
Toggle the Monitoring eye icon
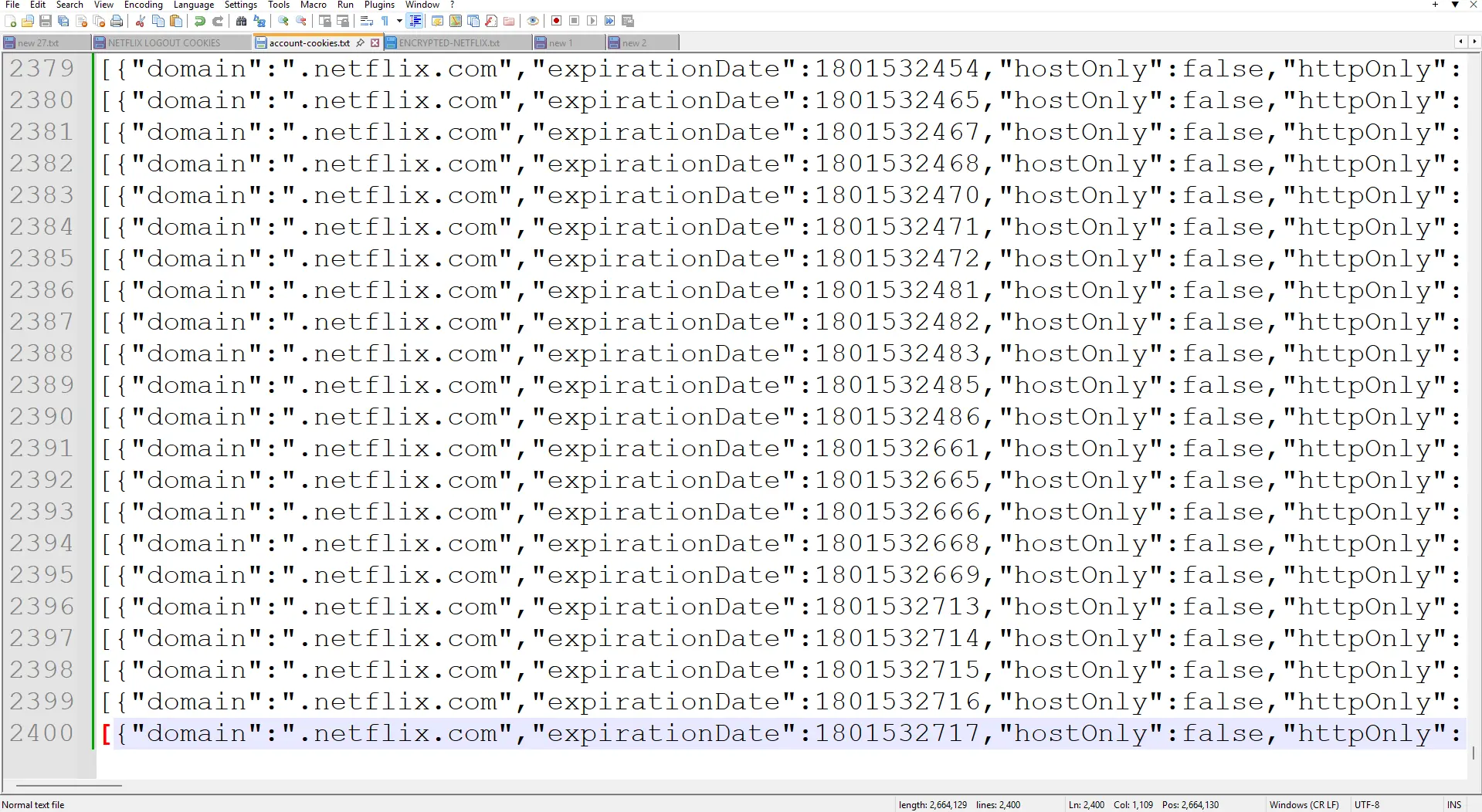(533, 21)
